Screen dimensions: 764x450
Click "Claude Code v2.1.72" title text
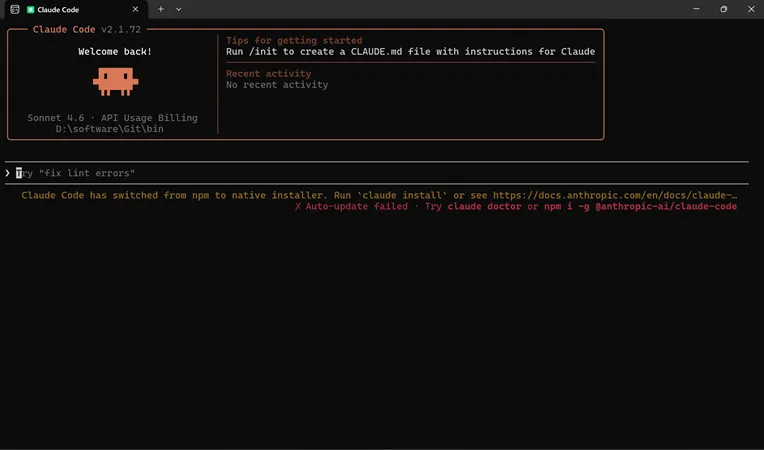coord(87,29)
